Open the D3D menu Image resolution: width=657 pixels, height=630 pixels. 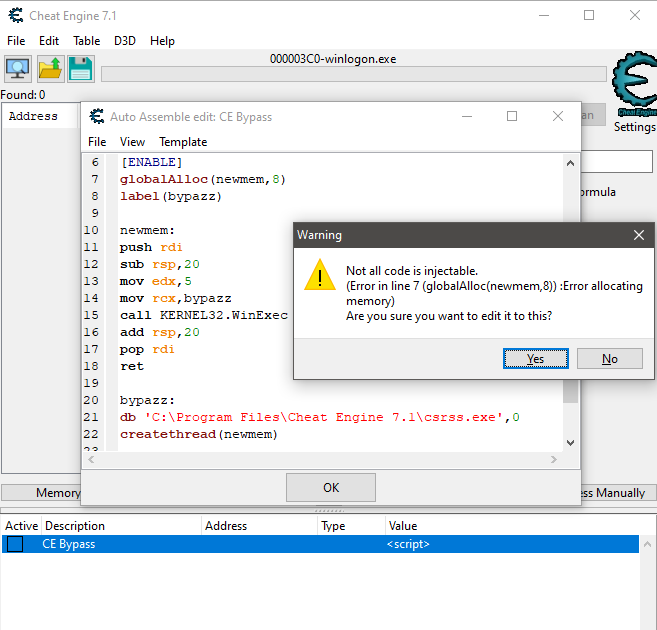(x=125, y=41)
